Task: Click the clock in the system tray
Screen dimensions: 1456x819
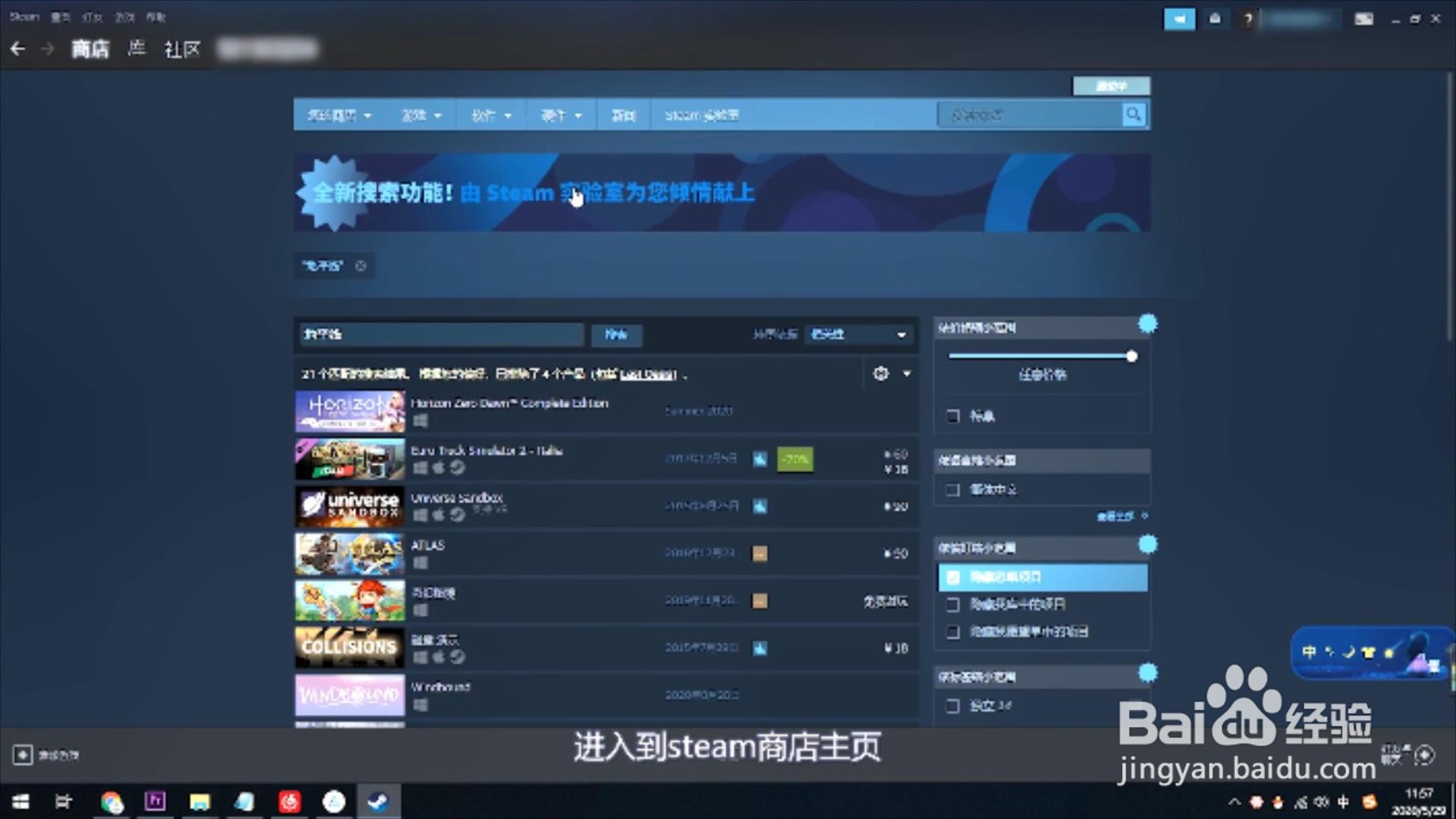Action: [1418, 802]
